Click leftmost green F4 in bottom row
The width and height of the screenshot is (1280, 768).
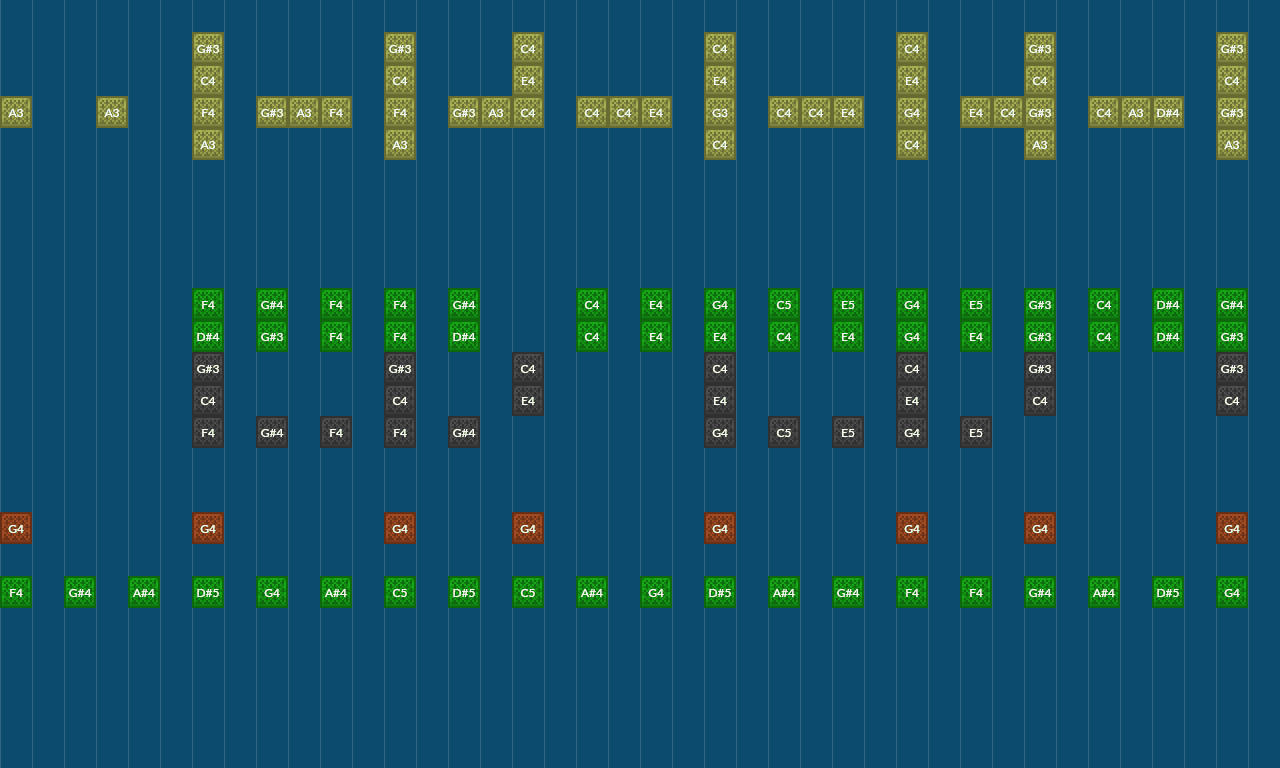pos(16,593)
